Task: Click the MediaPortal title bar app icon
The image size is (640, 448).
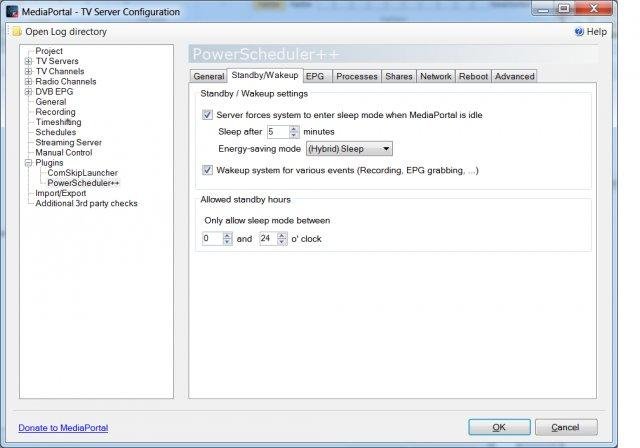Action: 12,11
